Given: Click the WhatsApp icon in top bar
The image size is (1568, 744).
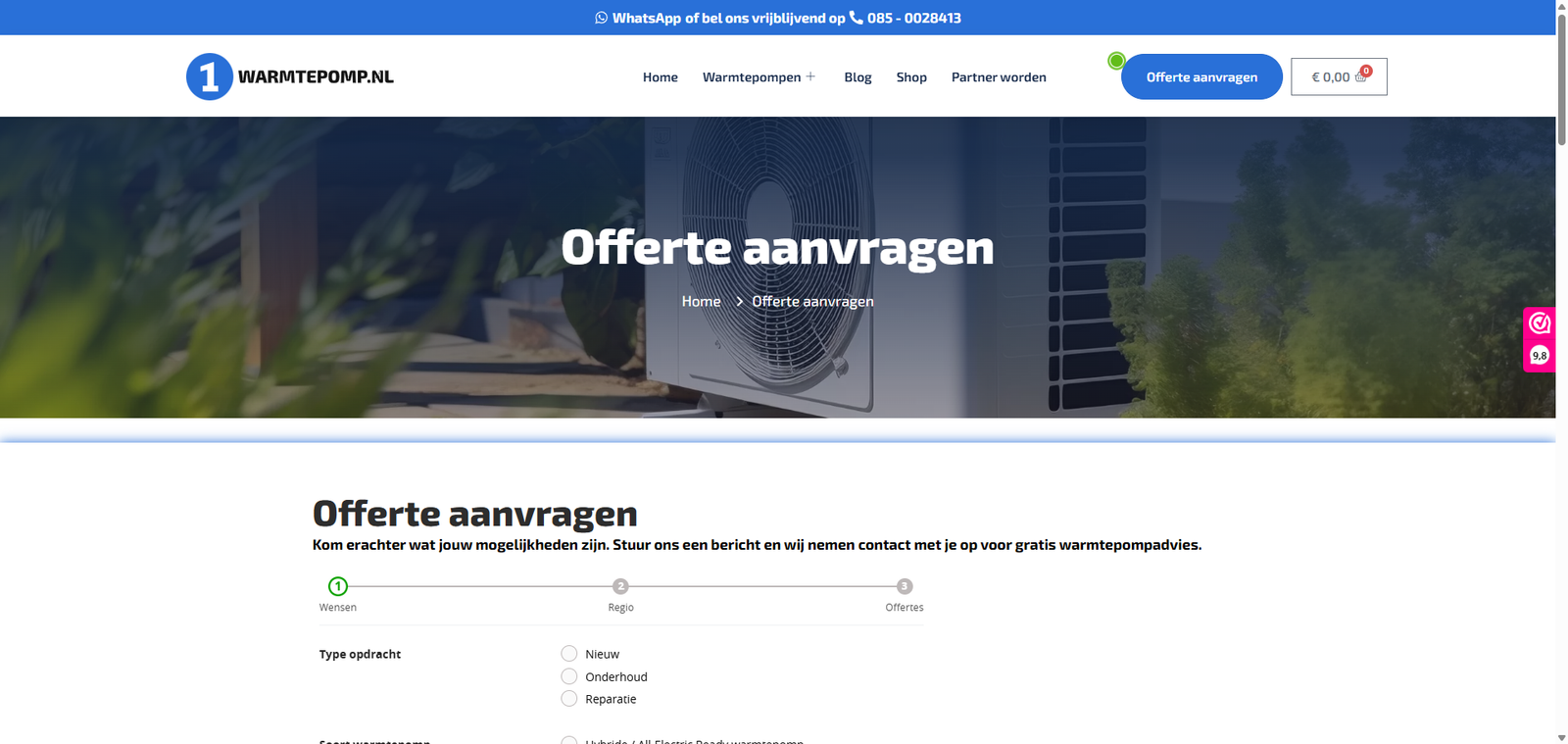Looking at the screenshot, I should click(601, 18).
